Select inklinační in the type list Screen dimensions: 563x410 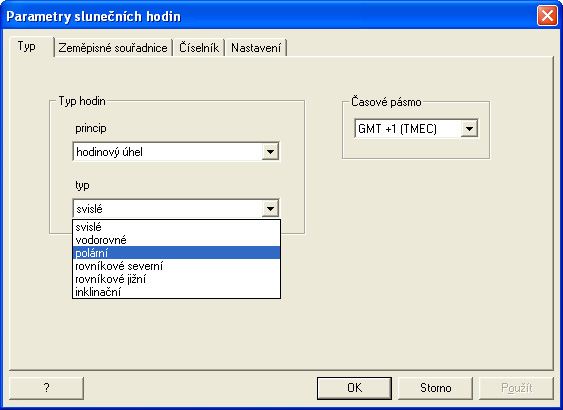[176, 292]
